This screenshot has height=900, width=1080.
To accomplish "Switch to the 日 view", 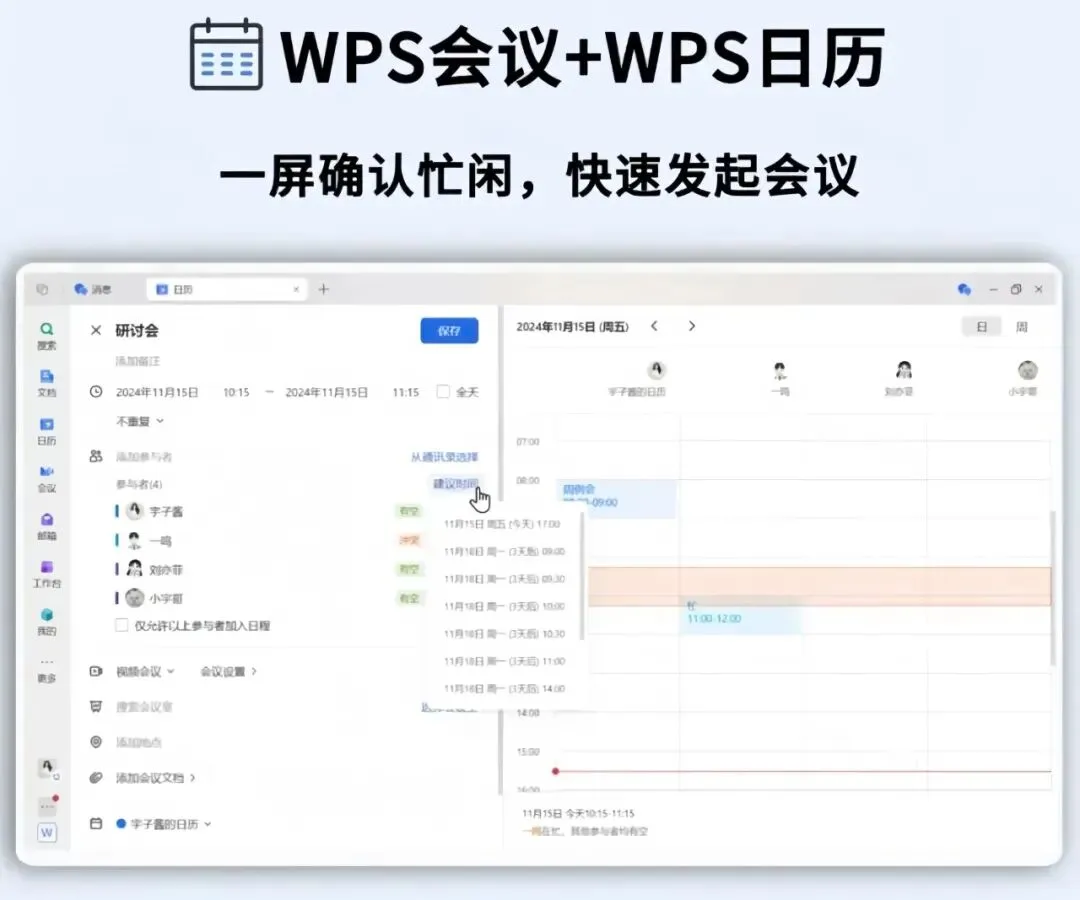I will [982, 327].
